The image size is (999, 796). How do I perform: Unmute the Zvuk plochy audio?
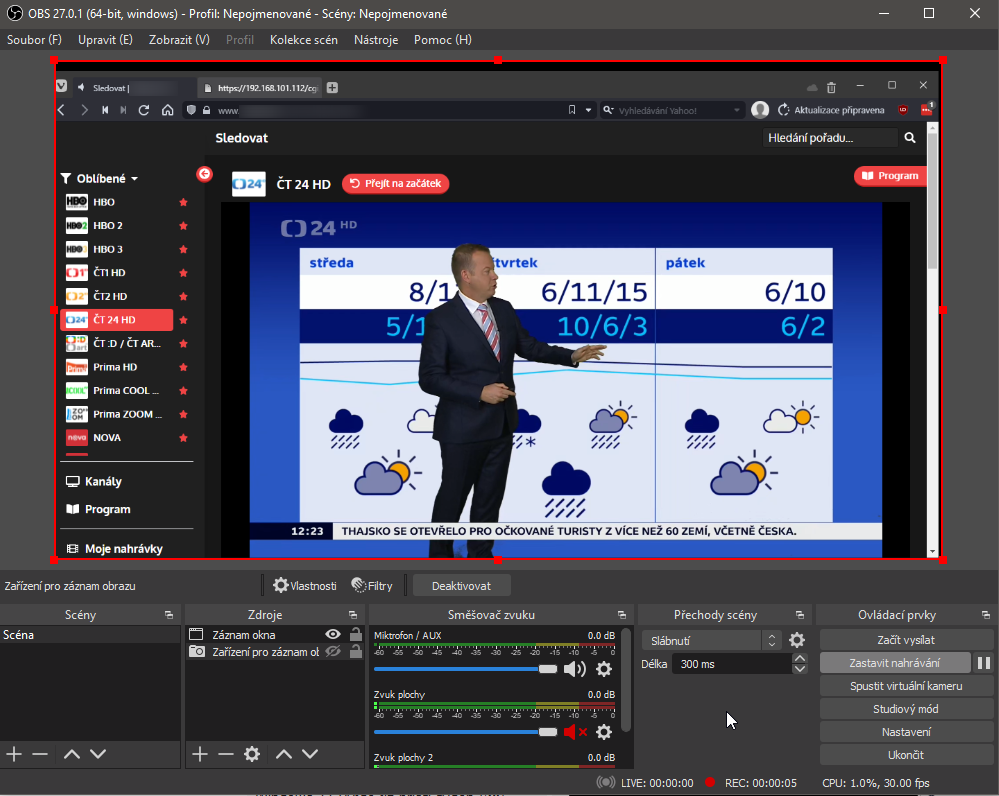[575, 732]
